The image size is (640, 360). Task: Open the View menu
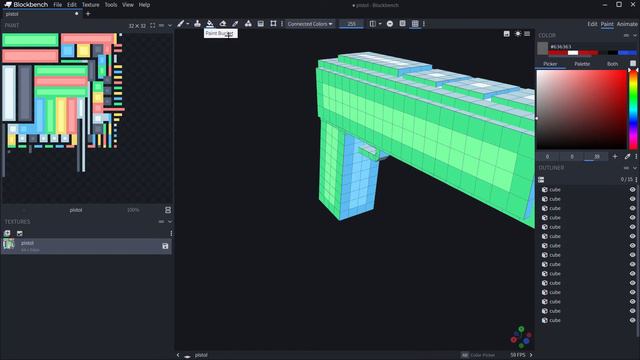click(128, 5)
